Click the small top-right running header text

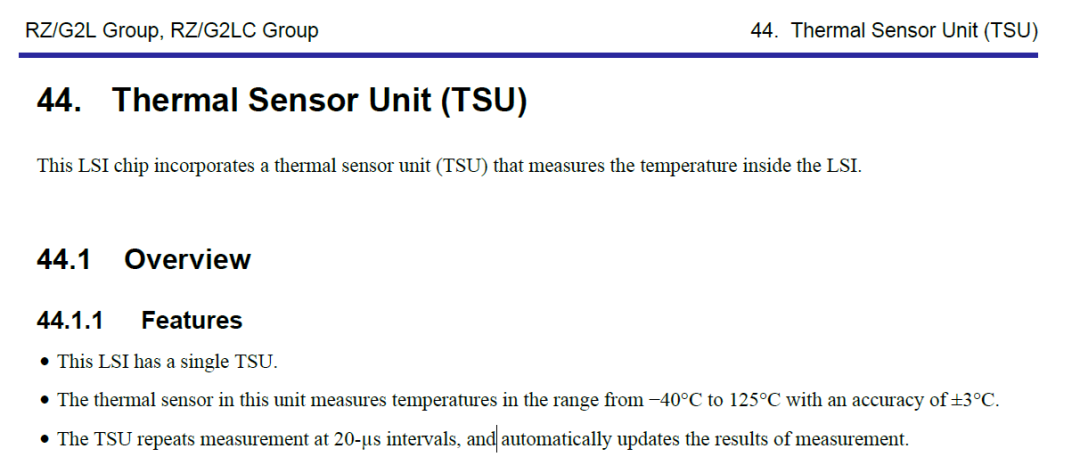pyautogui.click(x=893, y=31)
